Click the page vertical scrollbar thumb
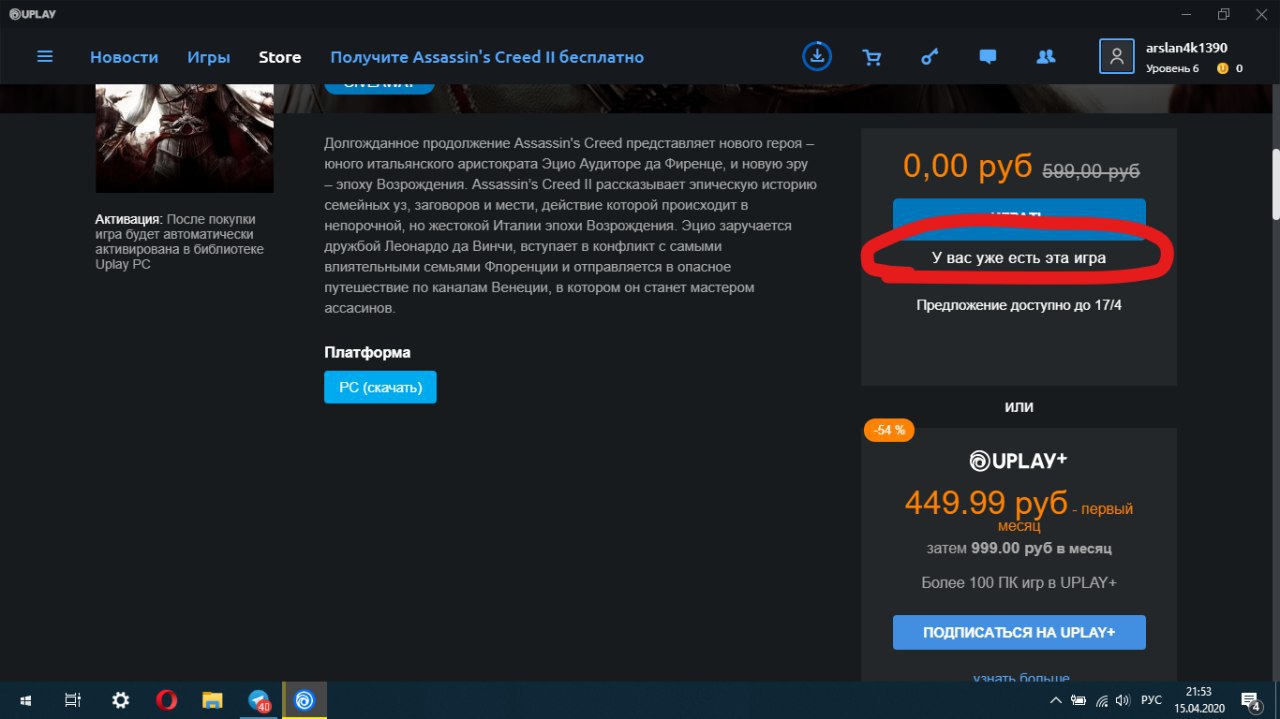The width and height of the screenshot is (1280, 719). point(1275,184)
